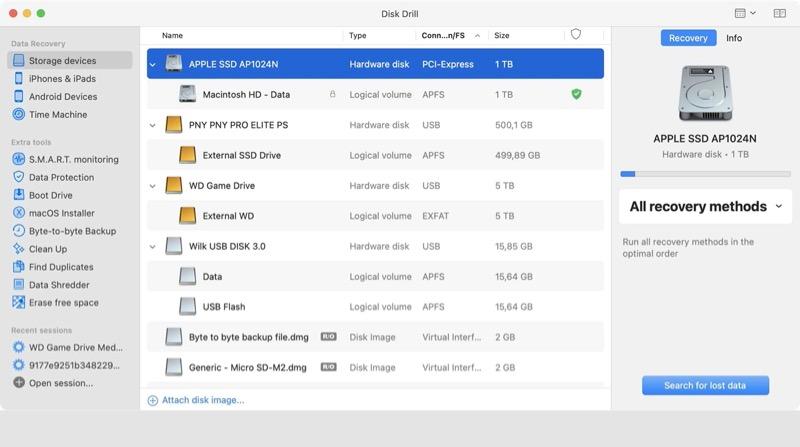
Task: Click R/O badge on Generic - Micro SD-M2.dmg
Action: (x=329, y=366)
